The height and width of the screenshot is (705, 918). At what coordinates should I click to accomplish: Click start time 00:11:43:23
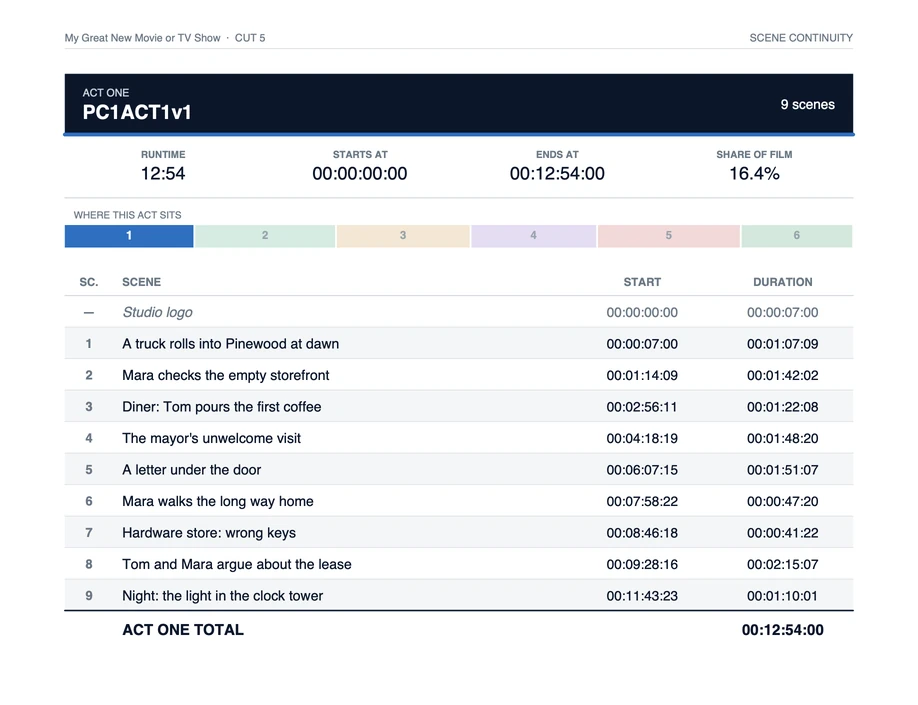(x=642, y=596)
